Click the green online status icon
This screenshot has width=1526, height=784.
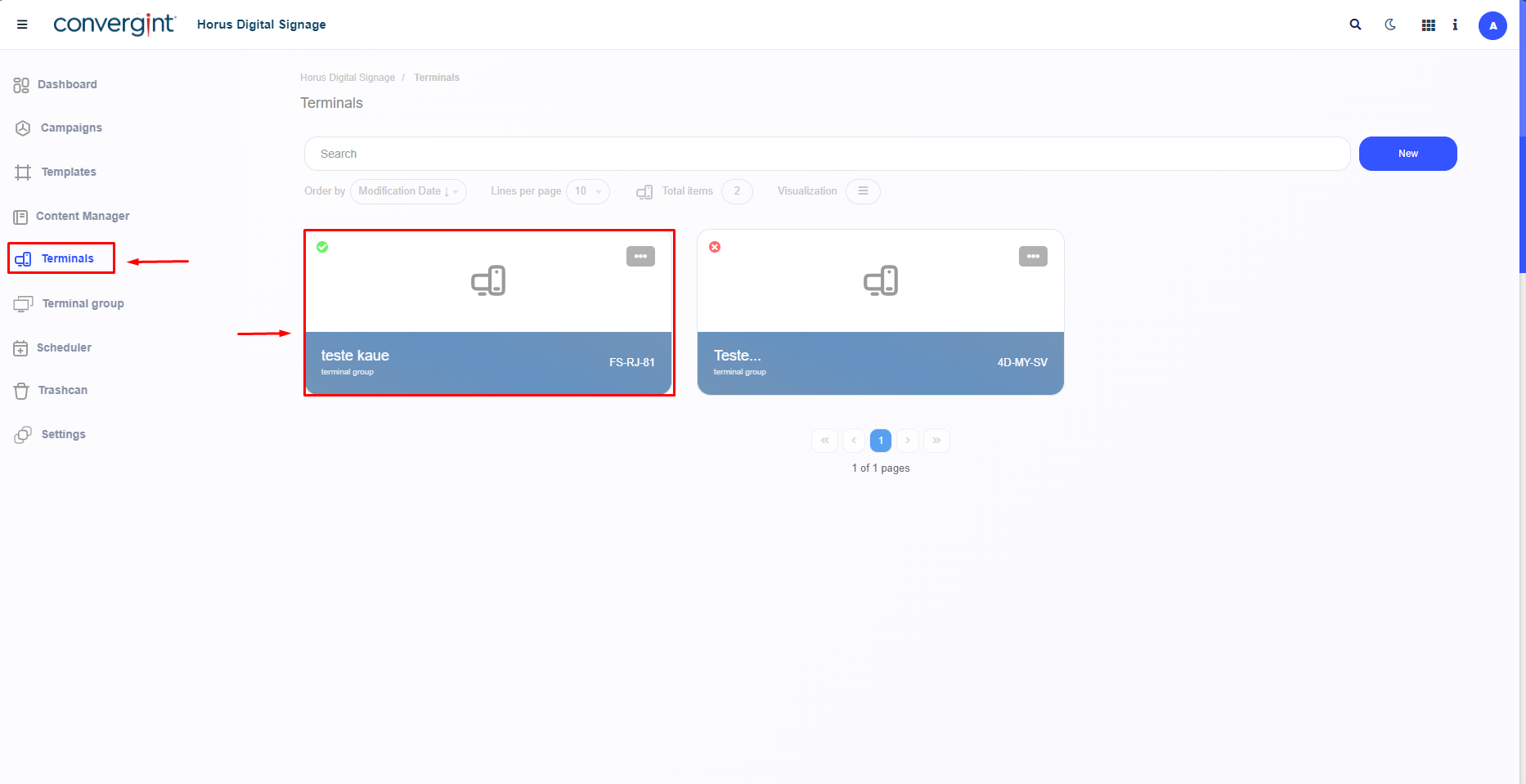322,247
